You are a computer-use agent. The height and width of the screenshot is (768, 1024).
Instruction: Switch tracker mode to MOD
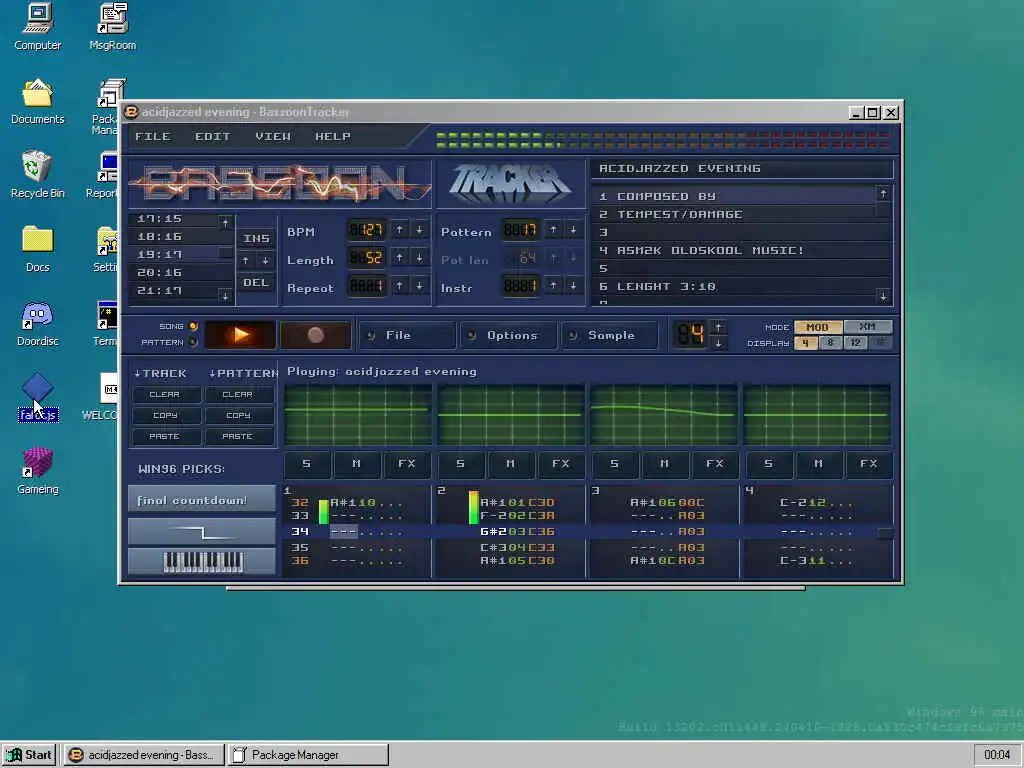818,327
